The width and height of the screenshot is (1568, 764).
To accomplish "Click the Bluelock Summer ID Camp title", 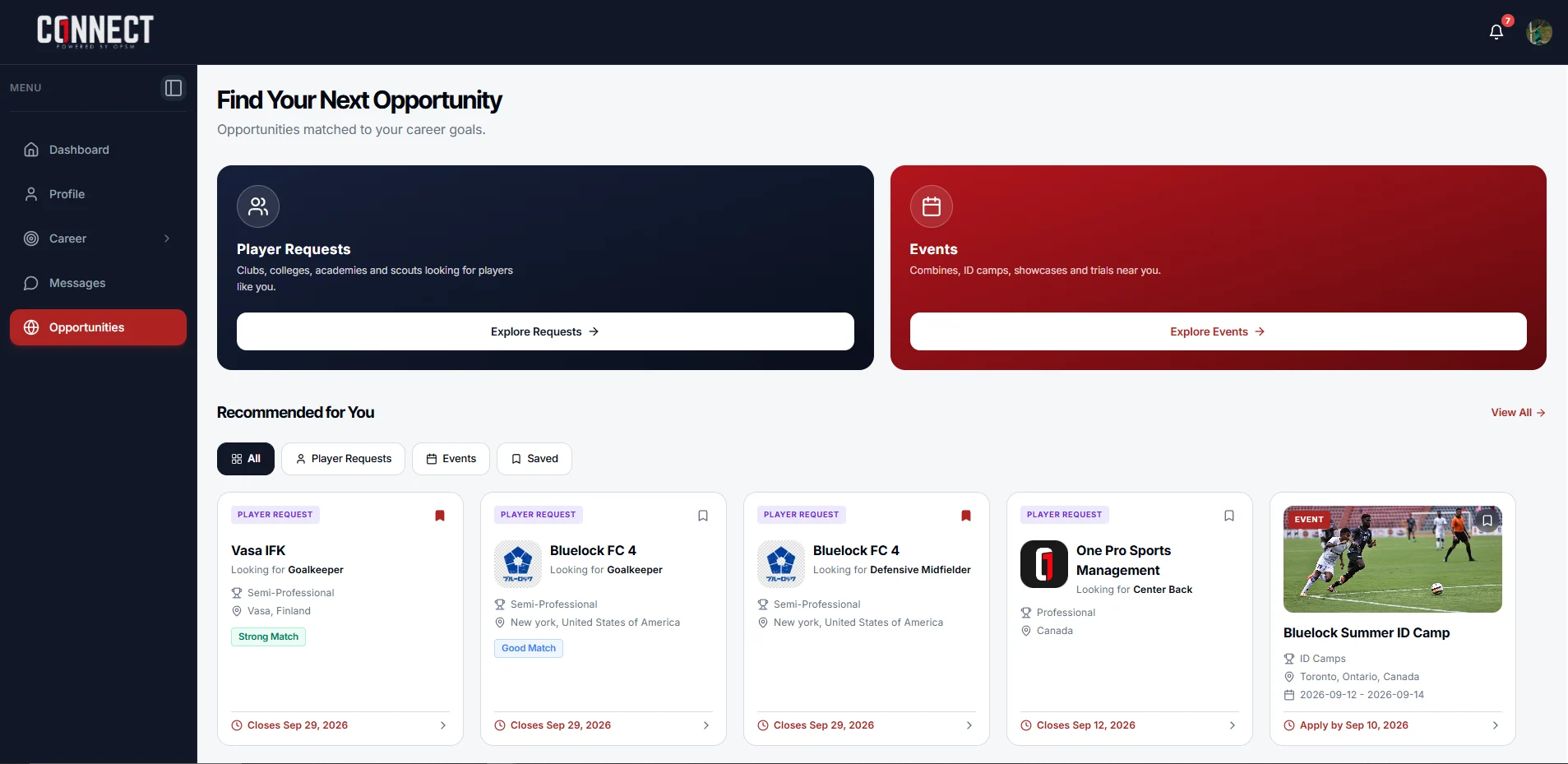I will (1367, 632).
